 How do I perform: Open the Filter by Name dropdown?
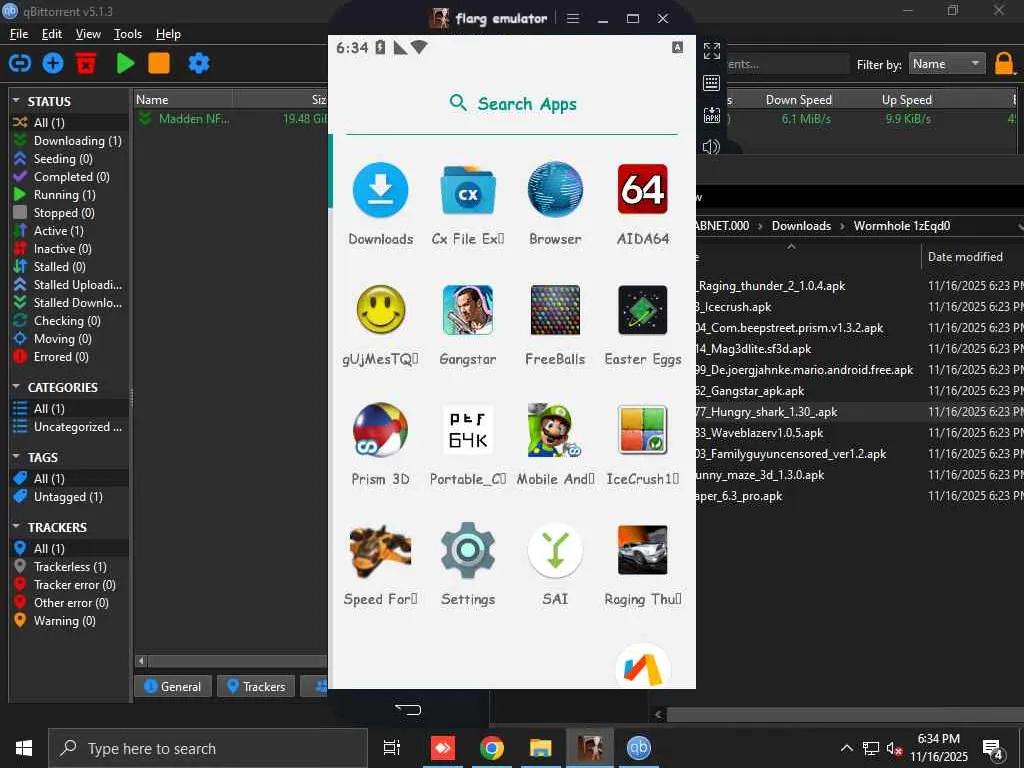(947, 63)
